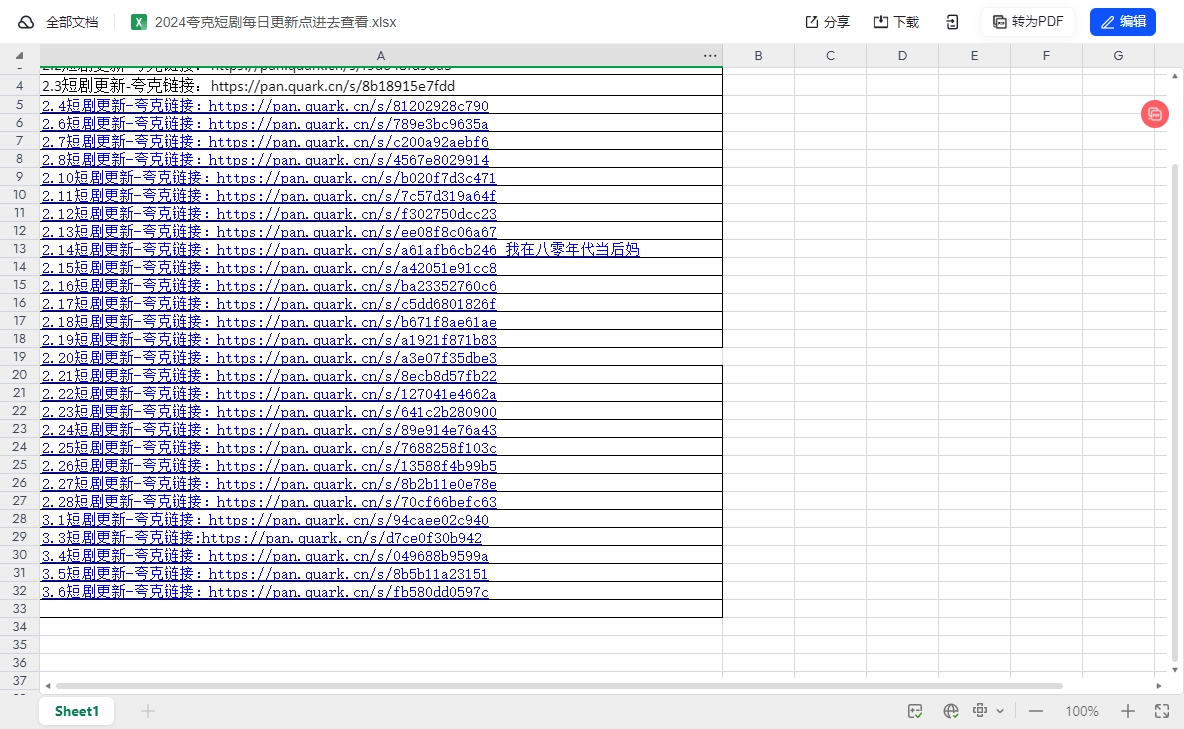The image size is (1184, 729).
Task: Open the 3.3短剧更新 quark link
Action: coord(261,539)
